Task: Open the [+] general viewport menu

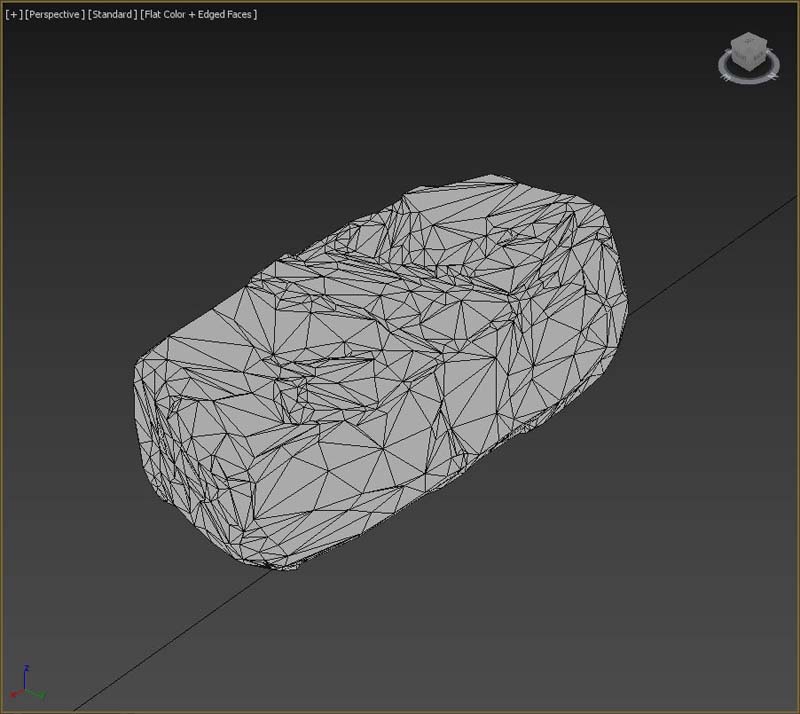Action: (13, 15)
